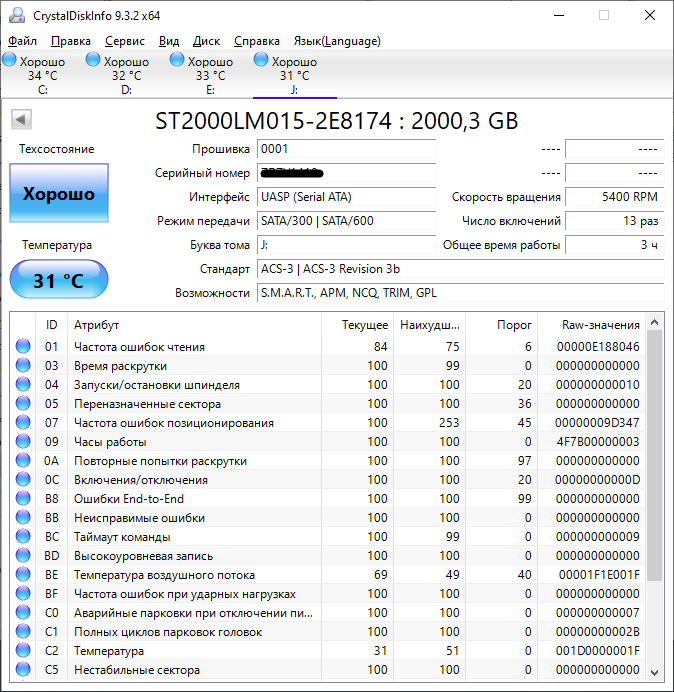Screen dimensions: 674x692
Task: Click the attribute list scrollbar thumb
Action: 655,455
